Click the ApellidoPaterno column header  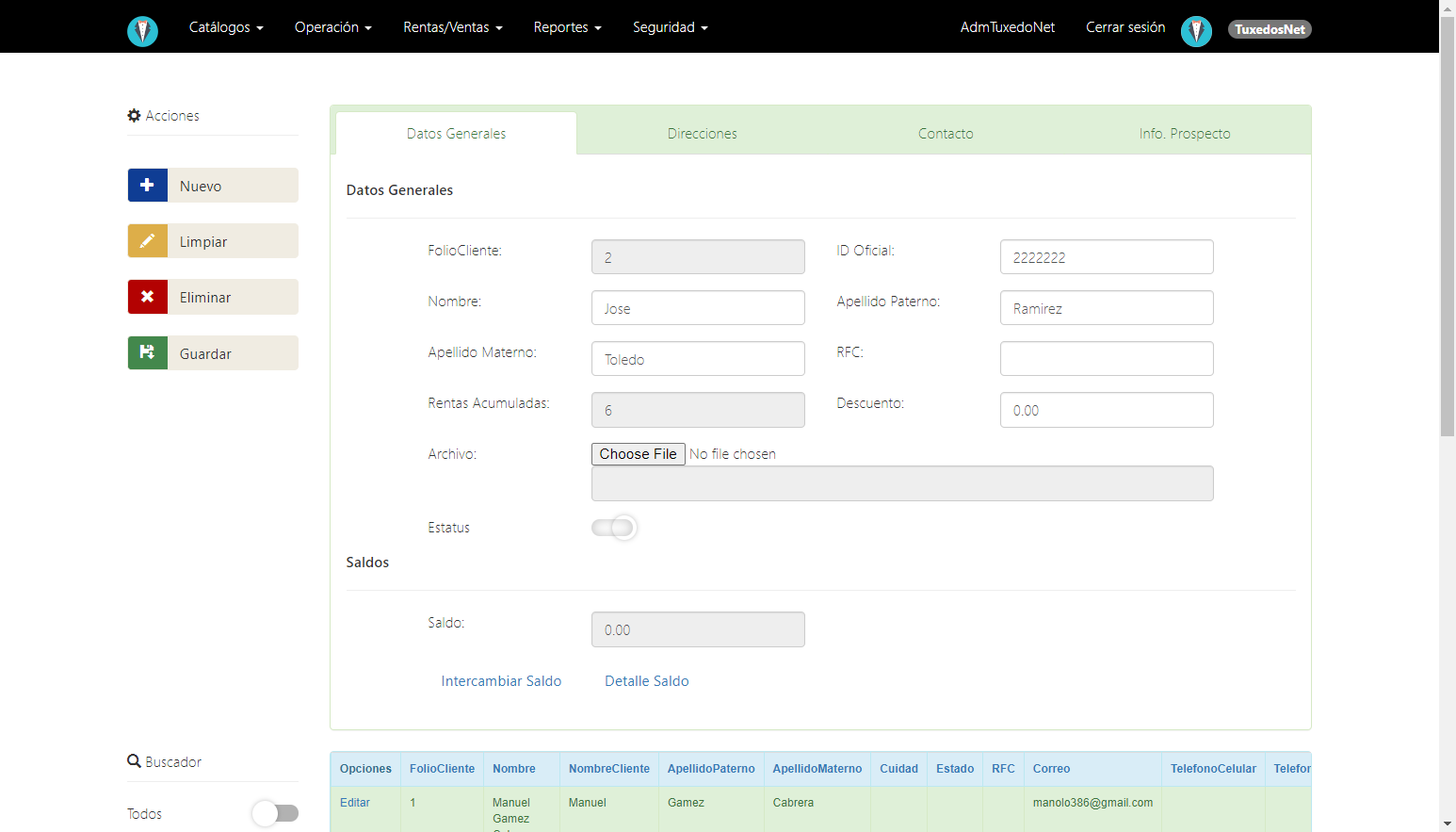point(711,769)
